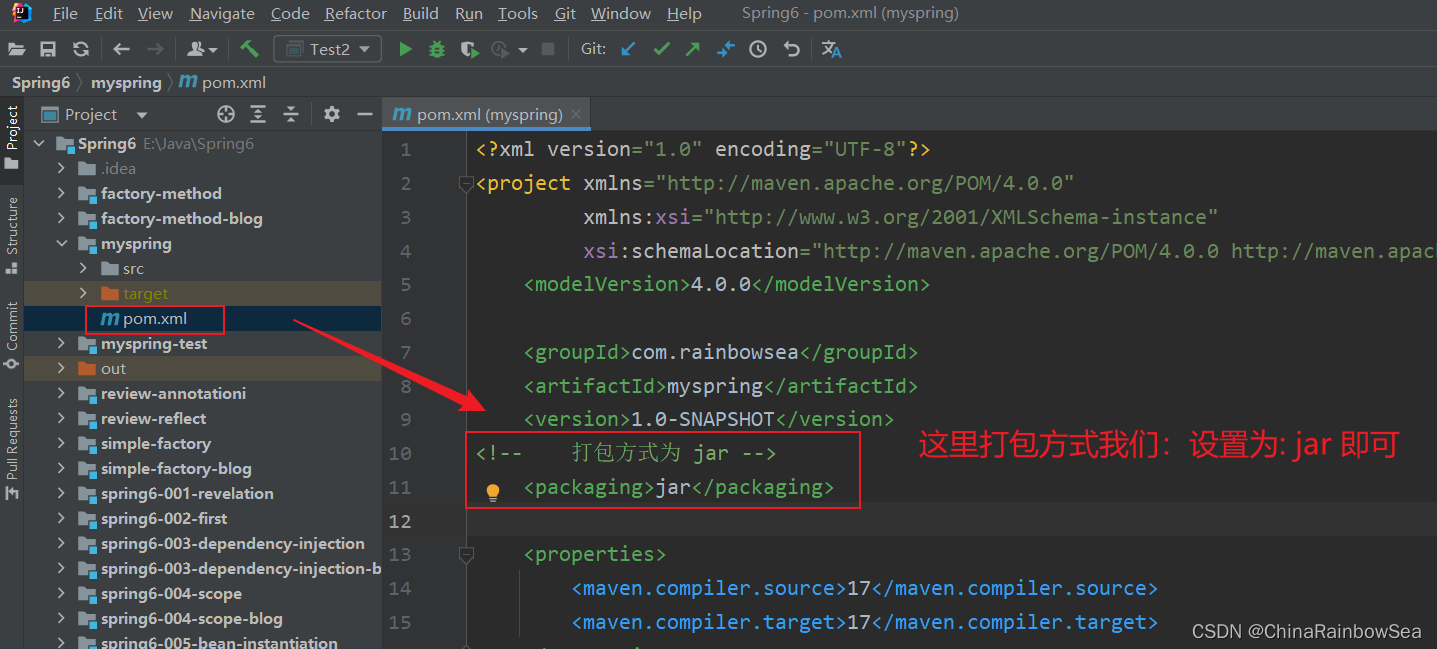The height and width of the screenshot is (649, 1437).
Task: Click the yellow lightbulb intention icon
Action: point(493,492)
